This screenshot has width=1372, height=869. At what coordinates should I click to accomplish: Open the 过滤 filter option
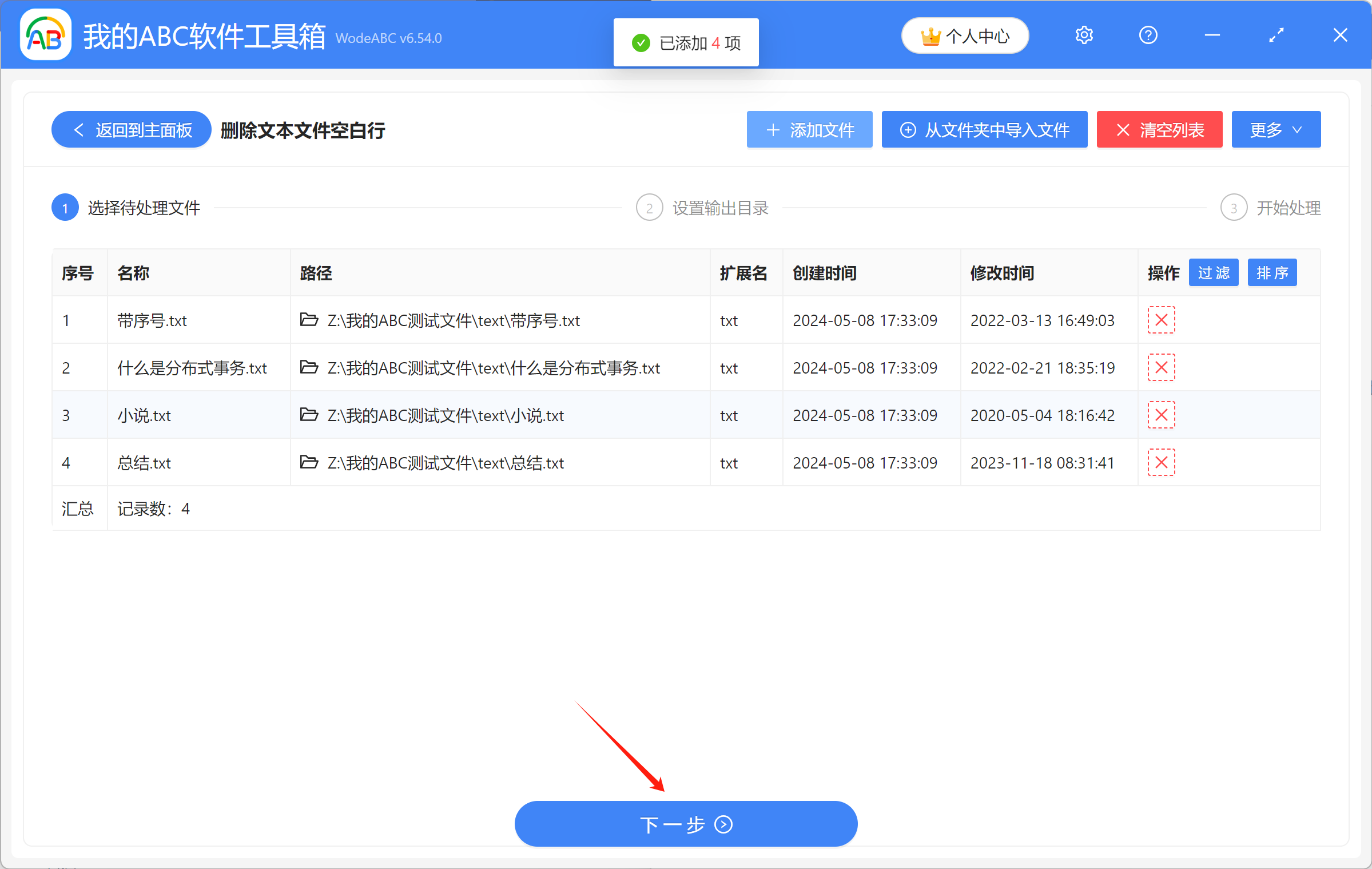tap(1213, 272)
